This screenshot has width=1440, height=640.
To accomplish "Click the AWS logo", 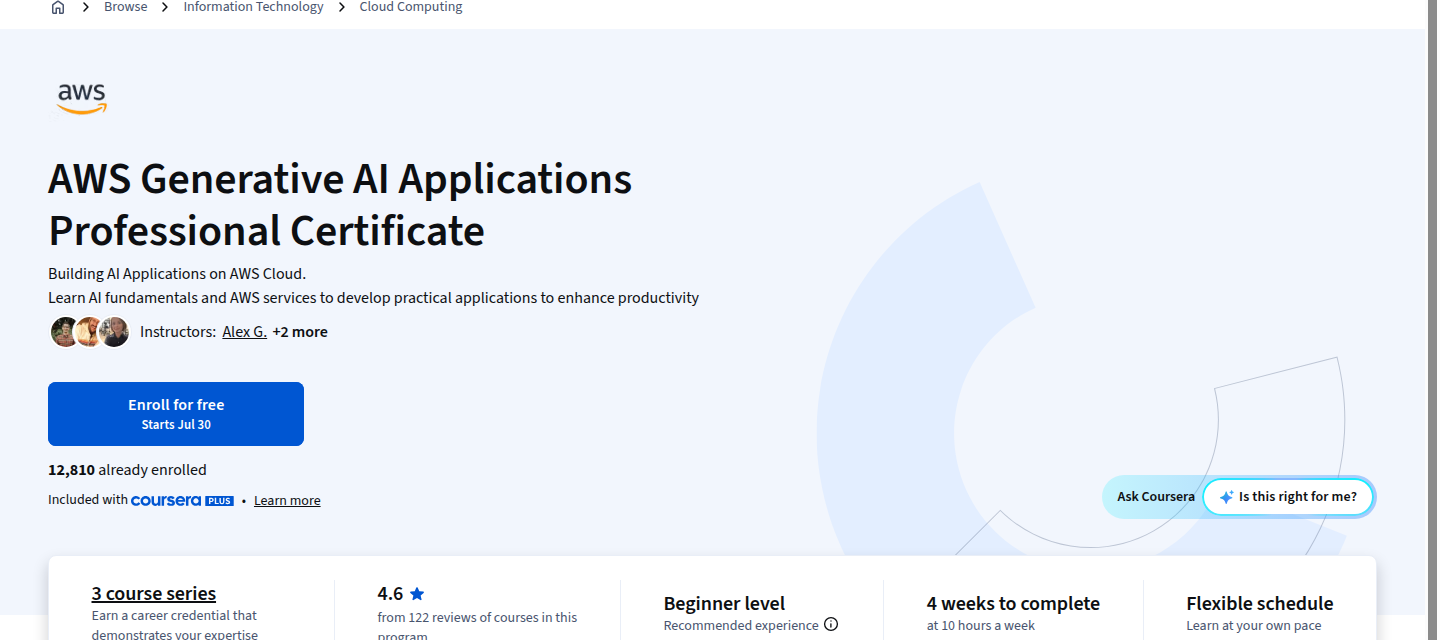I will coord(82,98).
